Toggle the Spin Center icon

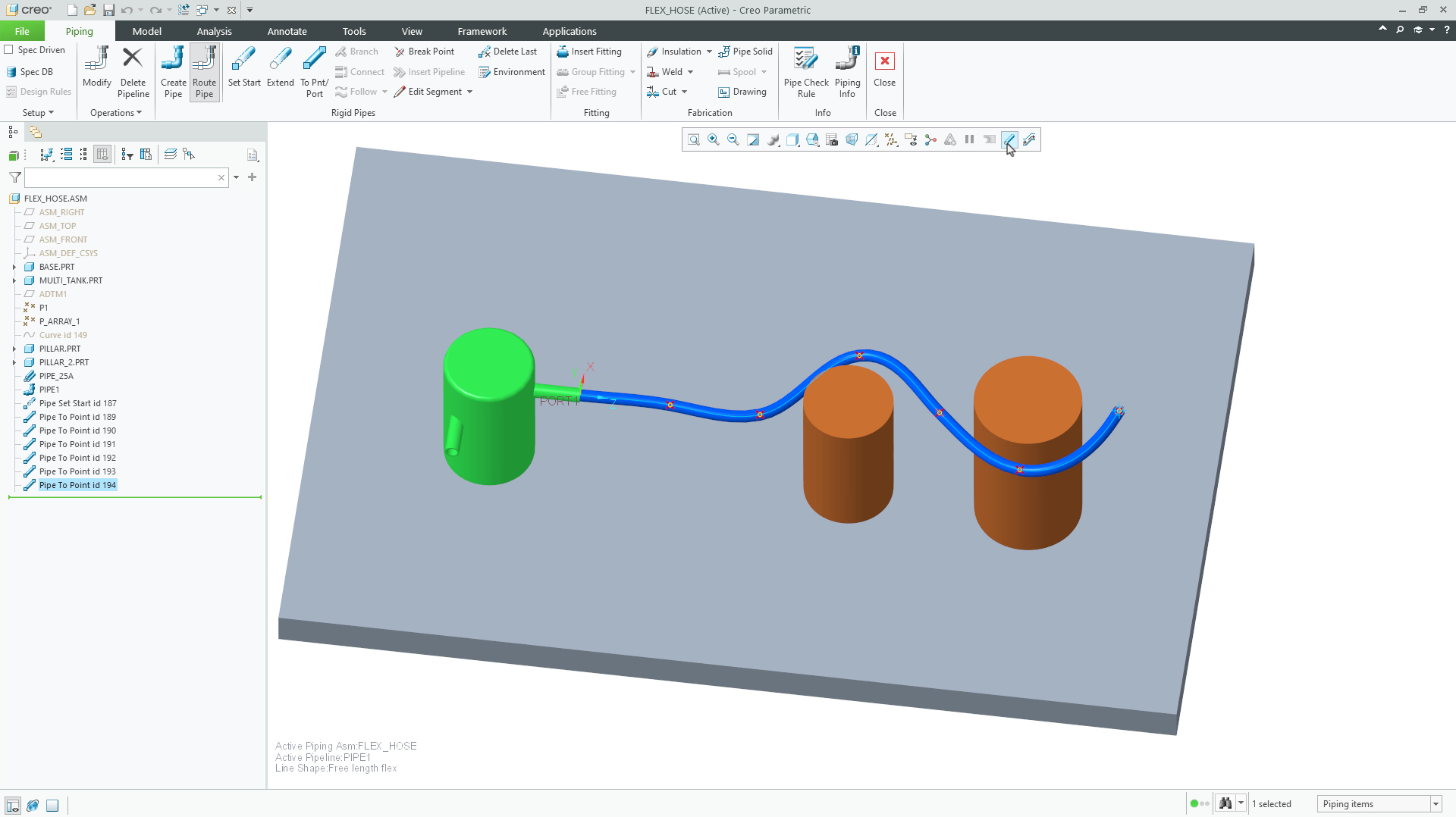(930, 139)
